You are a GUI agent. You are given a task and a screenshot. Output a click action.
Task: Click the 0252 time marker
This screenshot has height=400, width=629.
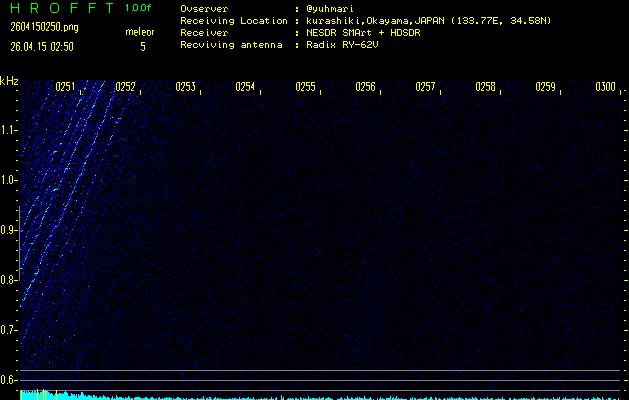(x=126, y=87)
